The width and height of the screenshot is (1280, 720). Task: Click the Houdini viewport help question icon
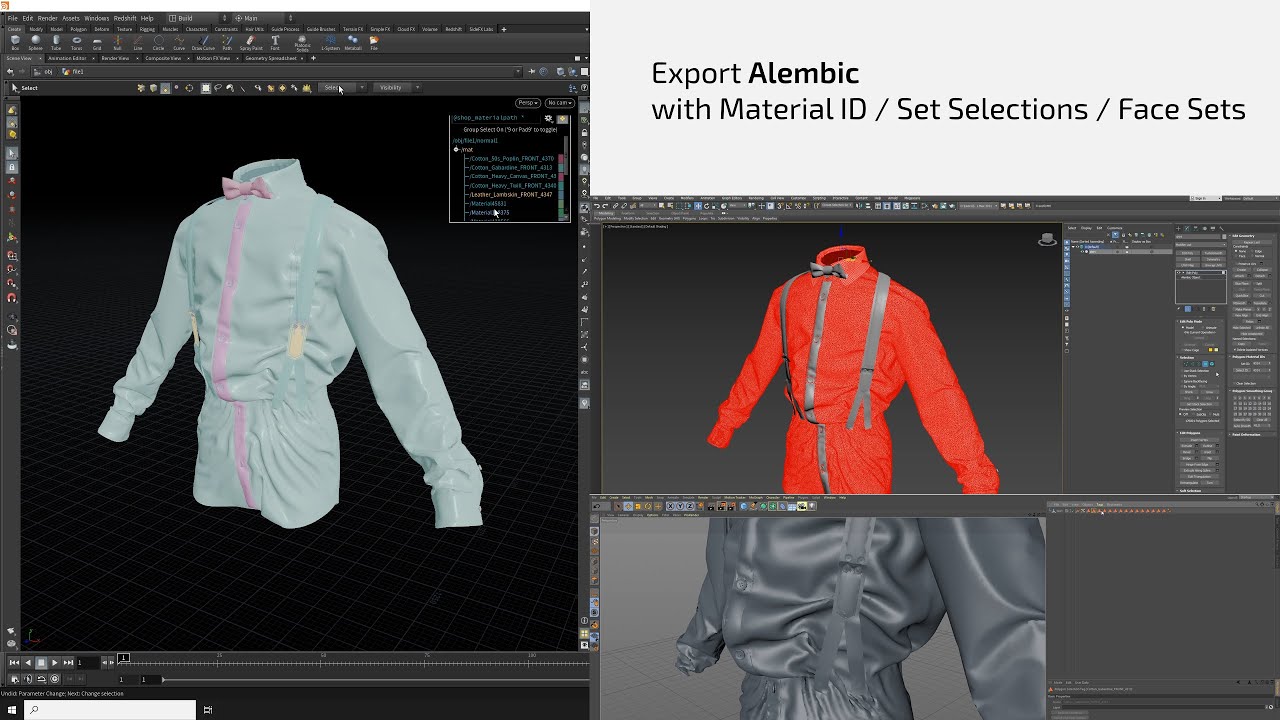(584, 87)
